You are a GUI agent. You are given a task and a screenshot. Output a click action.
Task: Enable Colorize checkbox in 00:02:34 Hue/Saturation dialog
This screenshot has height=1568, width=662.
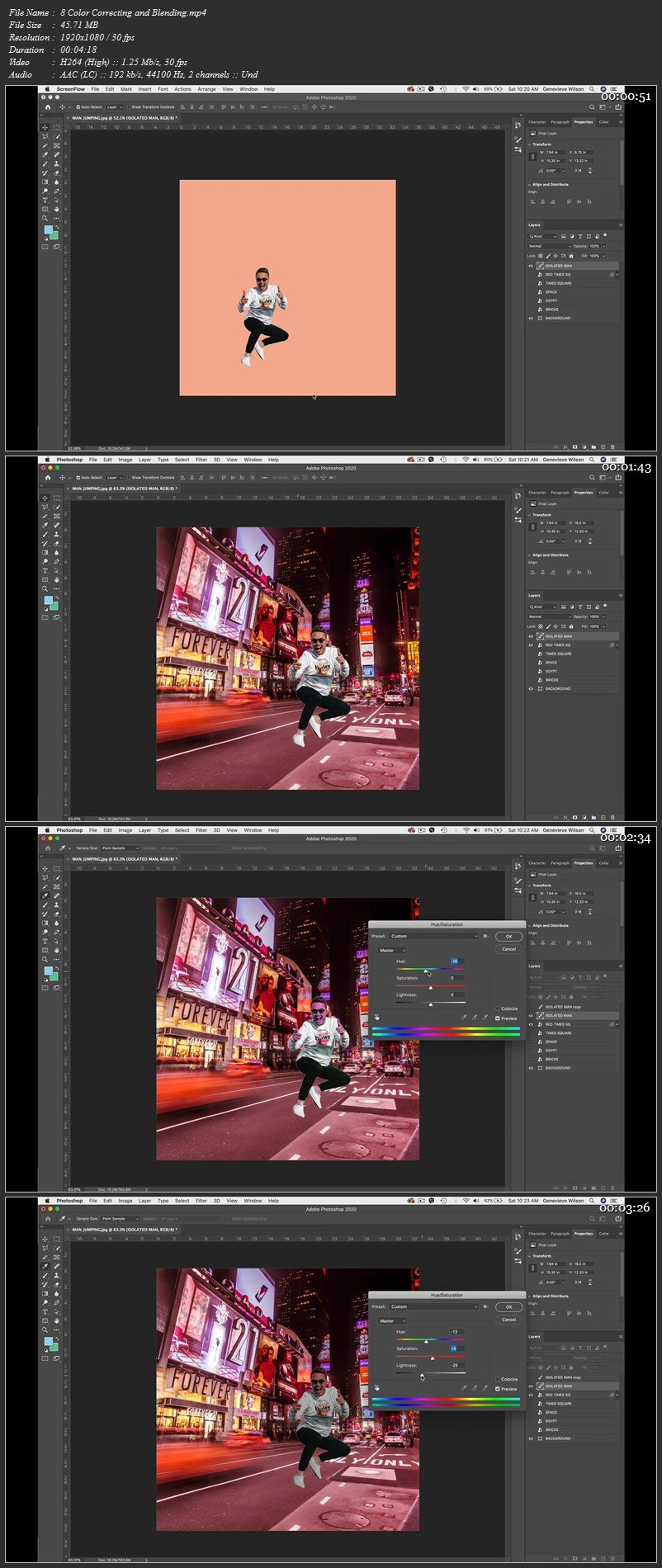click(497, 1008)
